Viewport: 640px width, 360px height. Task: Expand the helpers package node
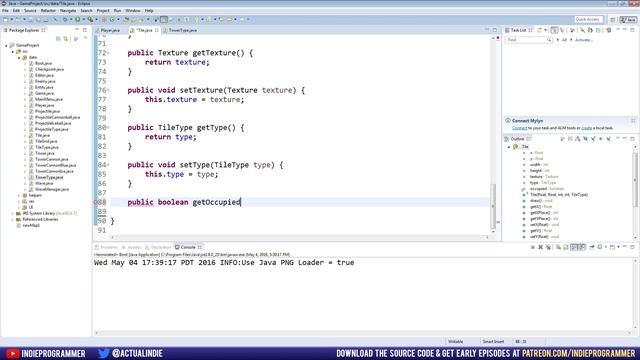click(19, 196)
